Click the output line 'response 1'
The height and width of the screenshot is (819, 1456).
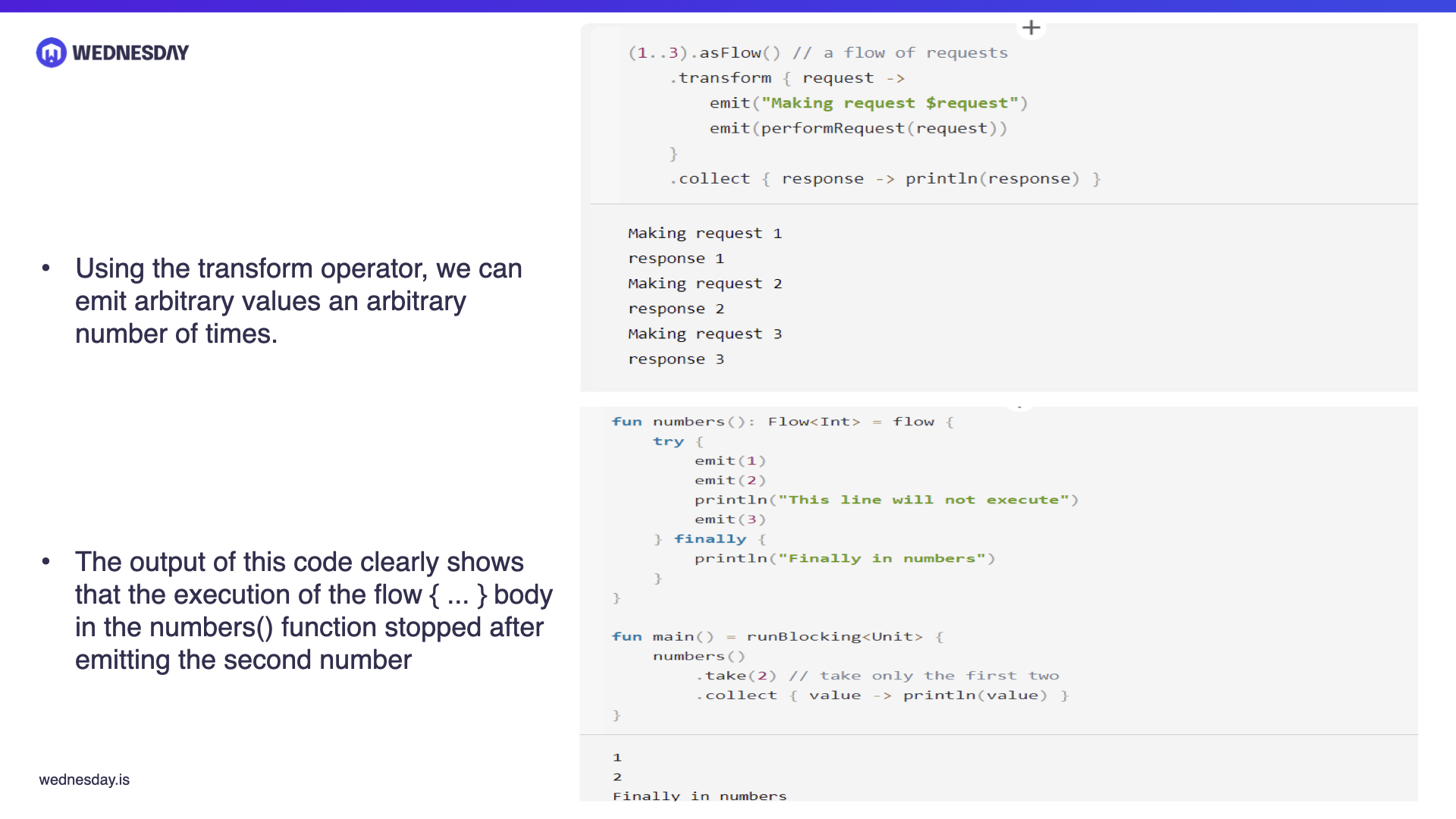[676, 259]
